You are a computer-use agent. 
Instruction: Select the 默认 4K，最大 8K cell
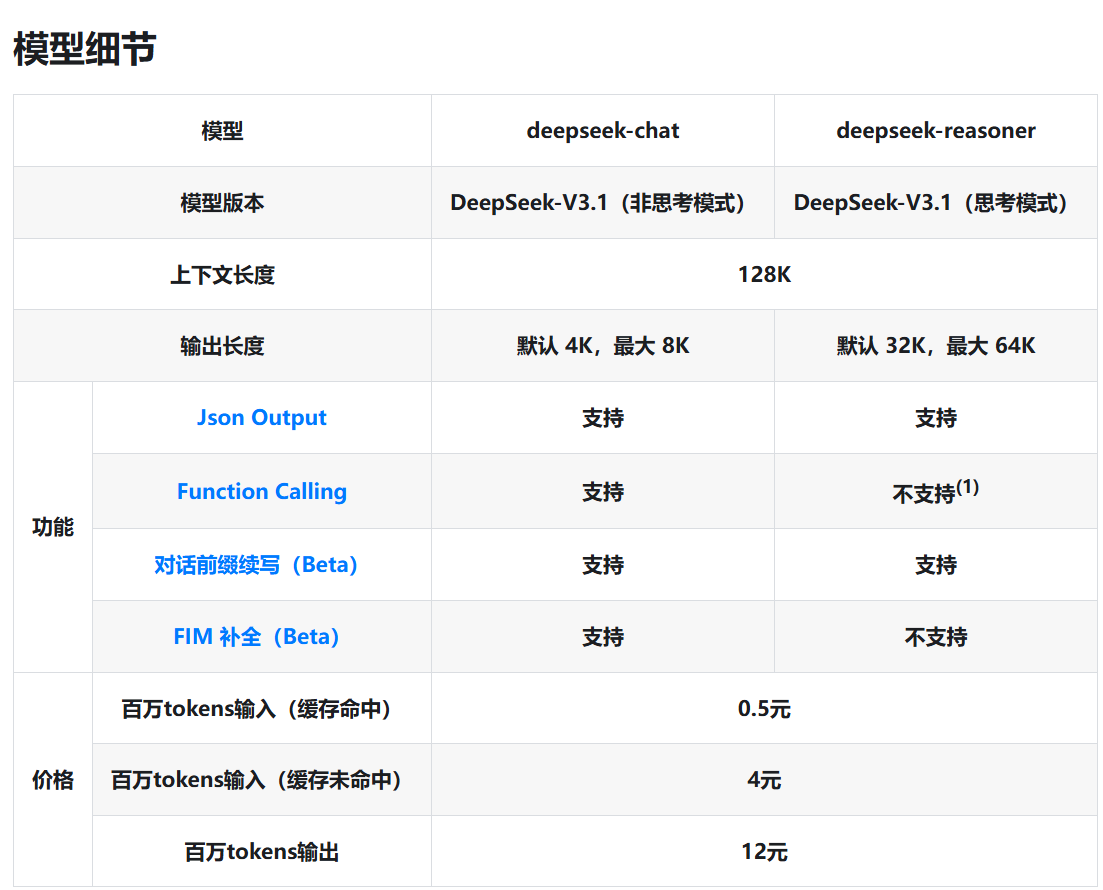click(603, 345)
